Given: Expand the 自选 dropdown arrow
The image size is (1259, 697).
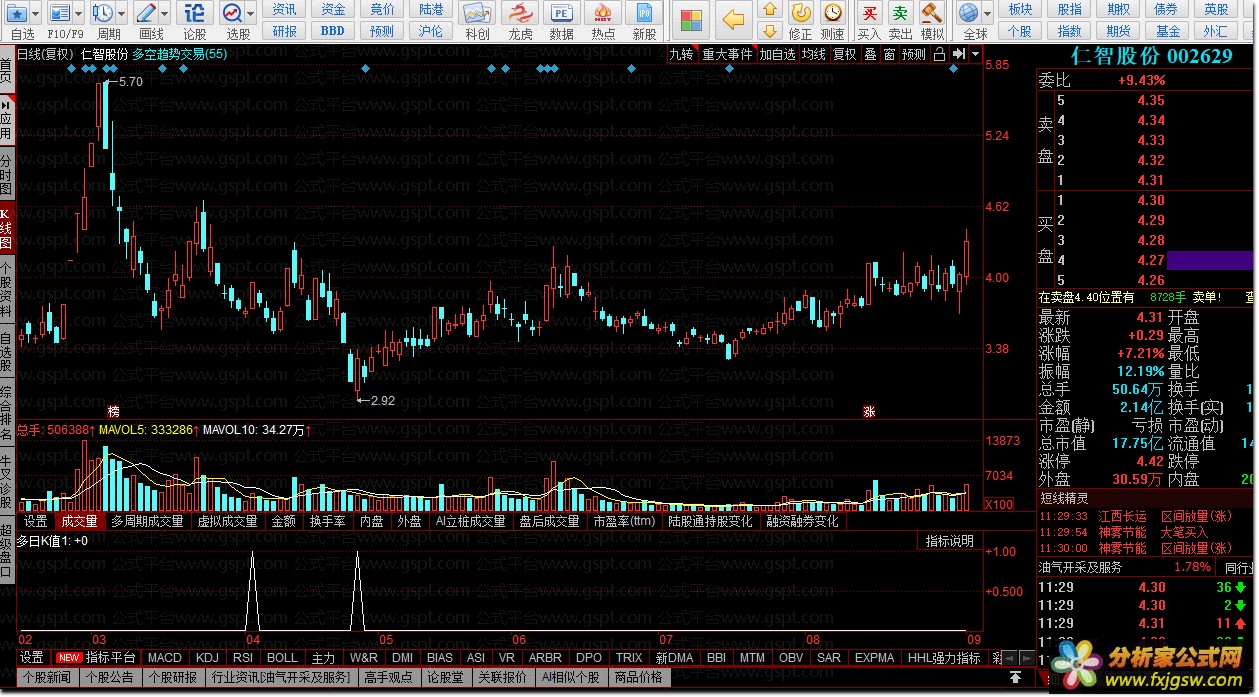Looking at the screenshot, I should (x=37, y=14).
